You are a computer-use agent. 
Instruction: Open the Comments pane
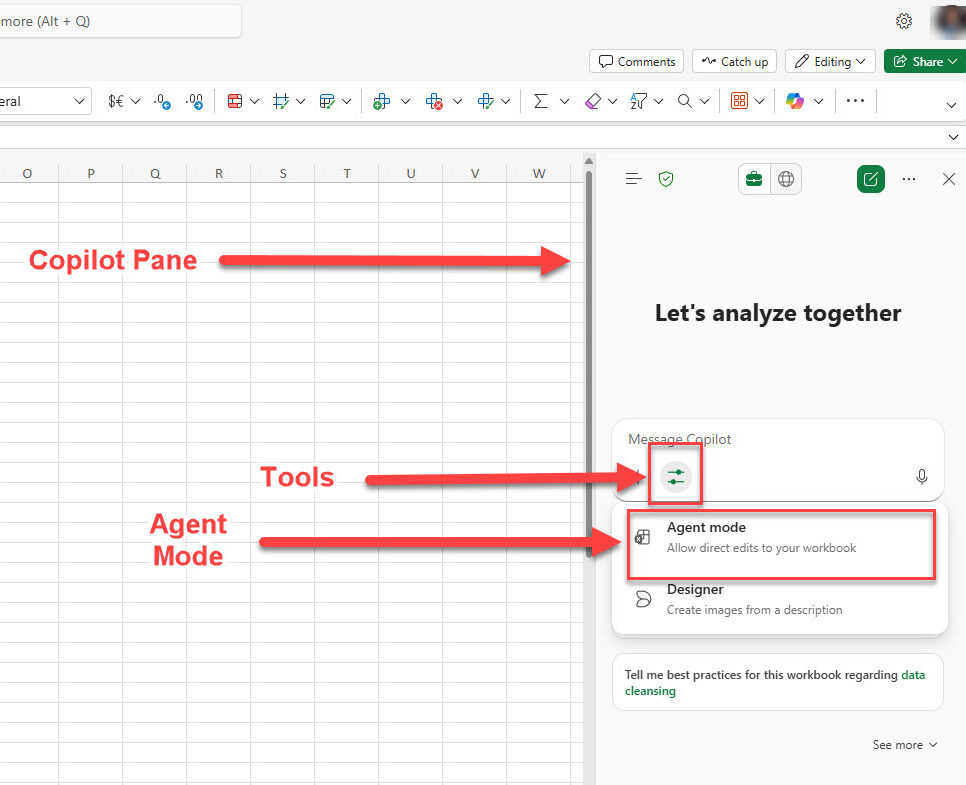[x=636, y=62]
